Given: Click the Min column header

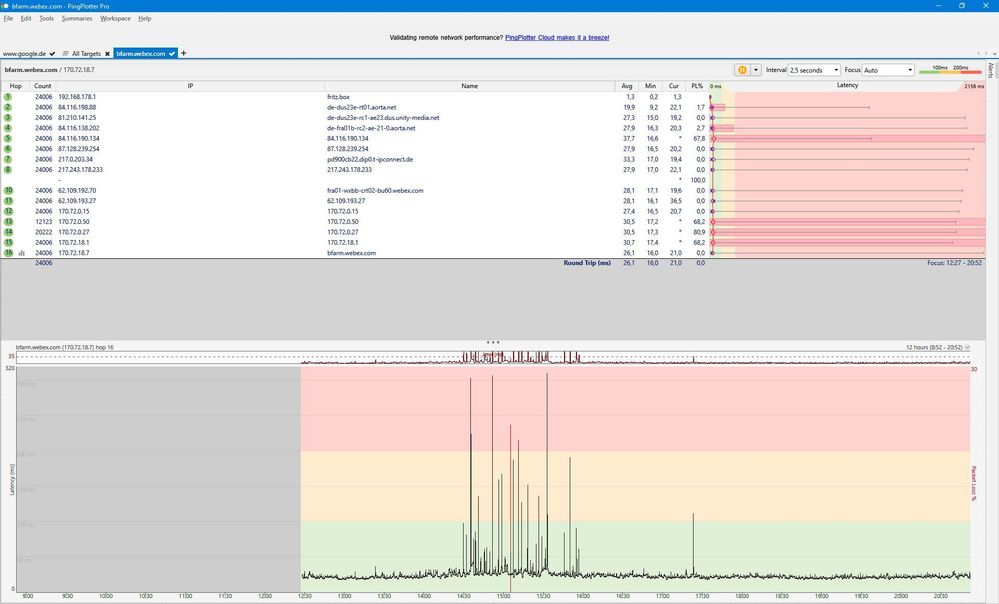Looking at the screenshot, I should point(650,86).
